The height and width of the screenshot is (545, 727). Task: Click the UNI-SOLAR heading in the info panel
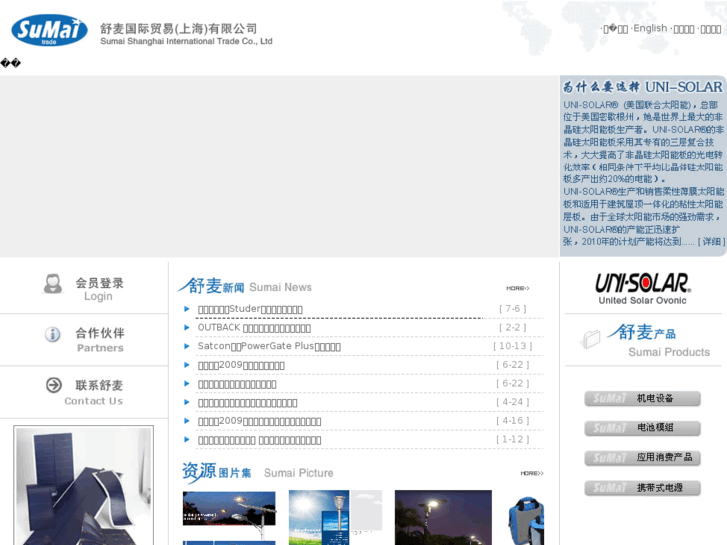[x=643, y=87]
